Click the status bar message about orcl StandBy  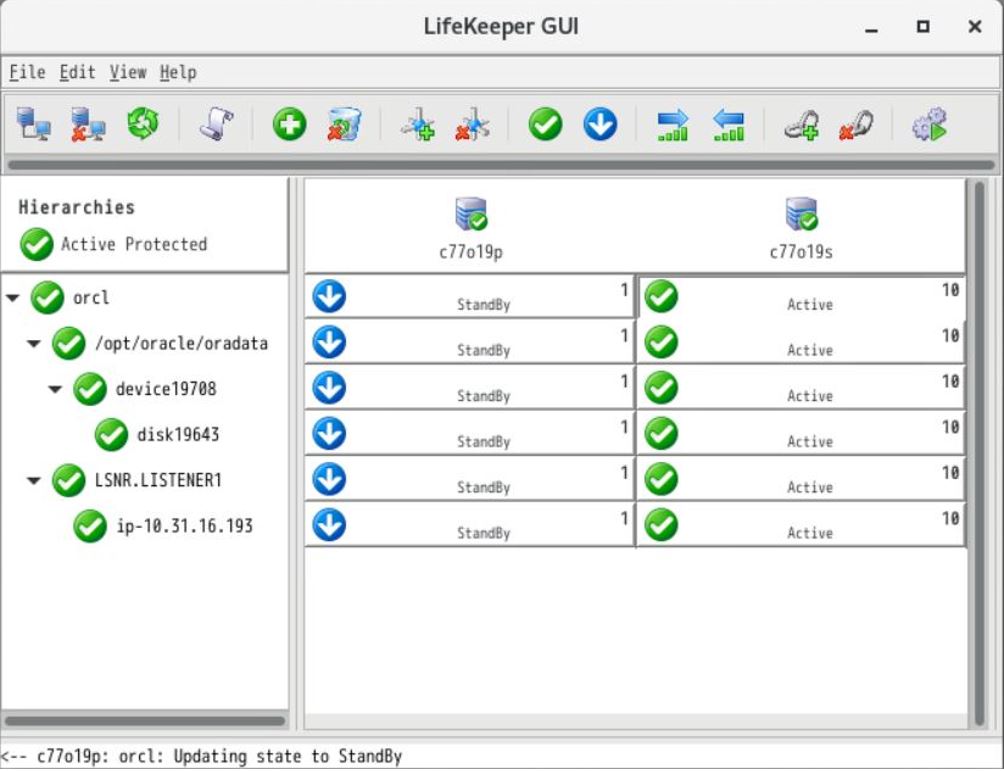tap(202, 756)
